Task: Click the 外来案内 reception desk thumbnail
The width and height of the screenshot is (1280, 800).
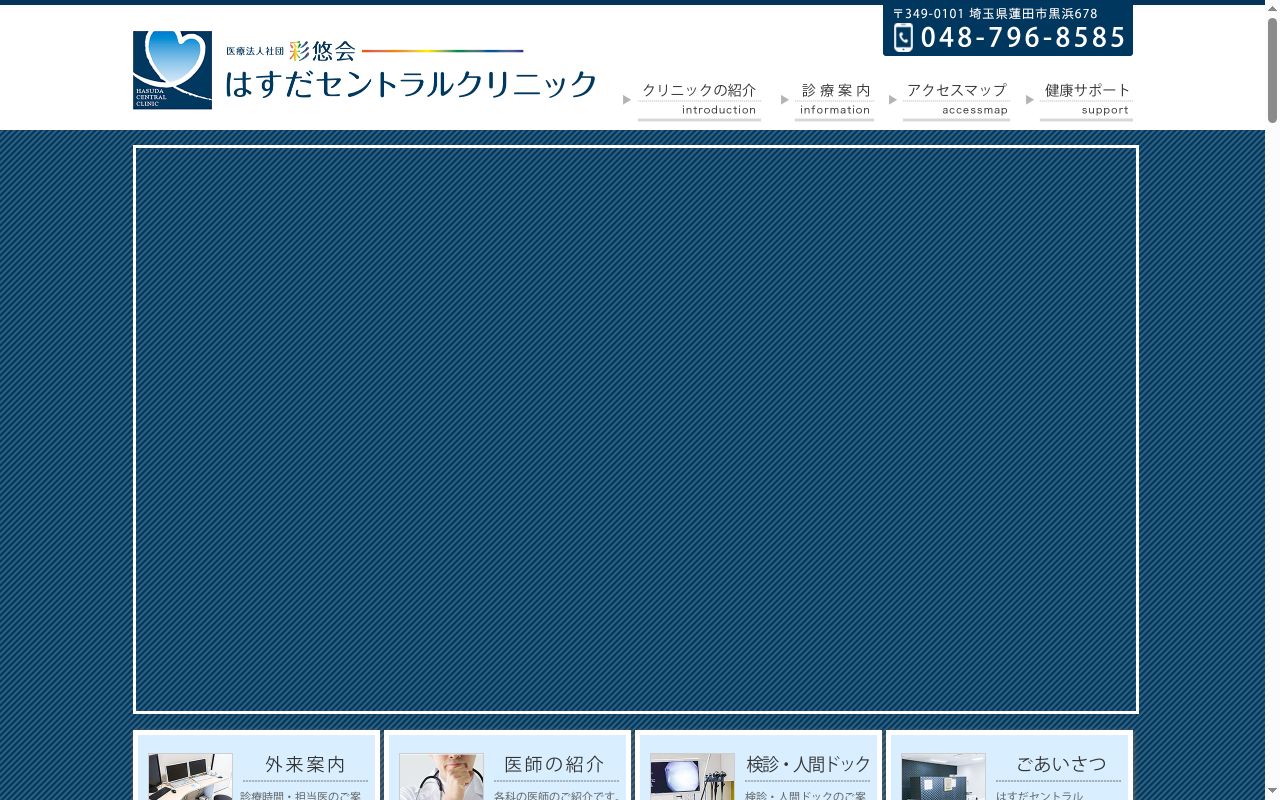Action: click(x=190, y=777)
